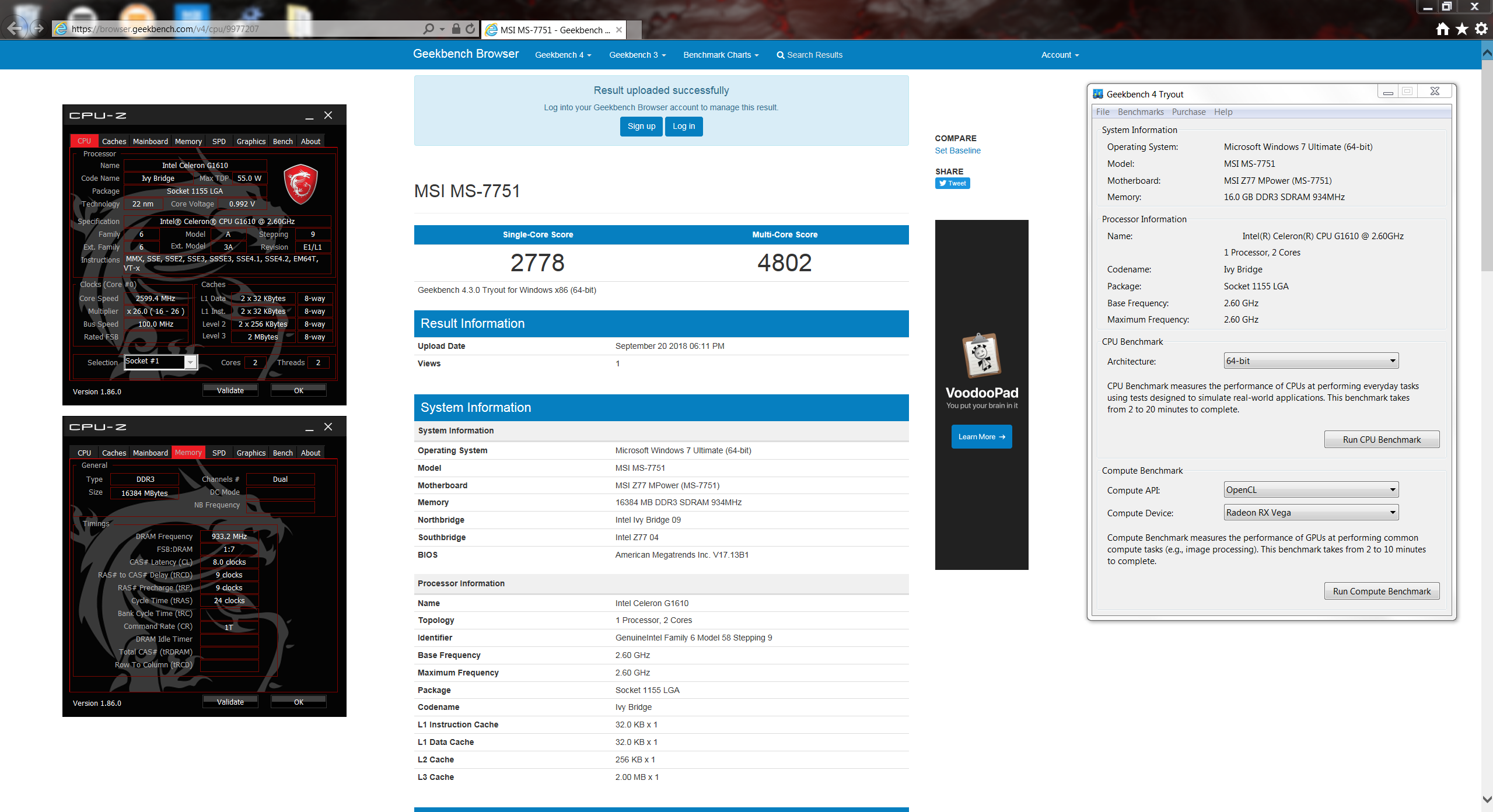Close the MSI MS-7751 browser tab
Screen dimensions: 1493x812
tap(619, 30)
